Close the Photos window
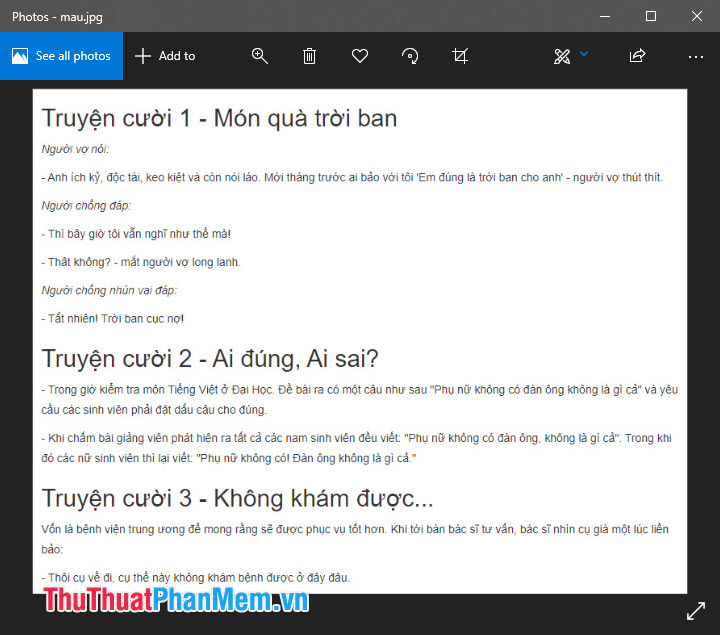 697,16
